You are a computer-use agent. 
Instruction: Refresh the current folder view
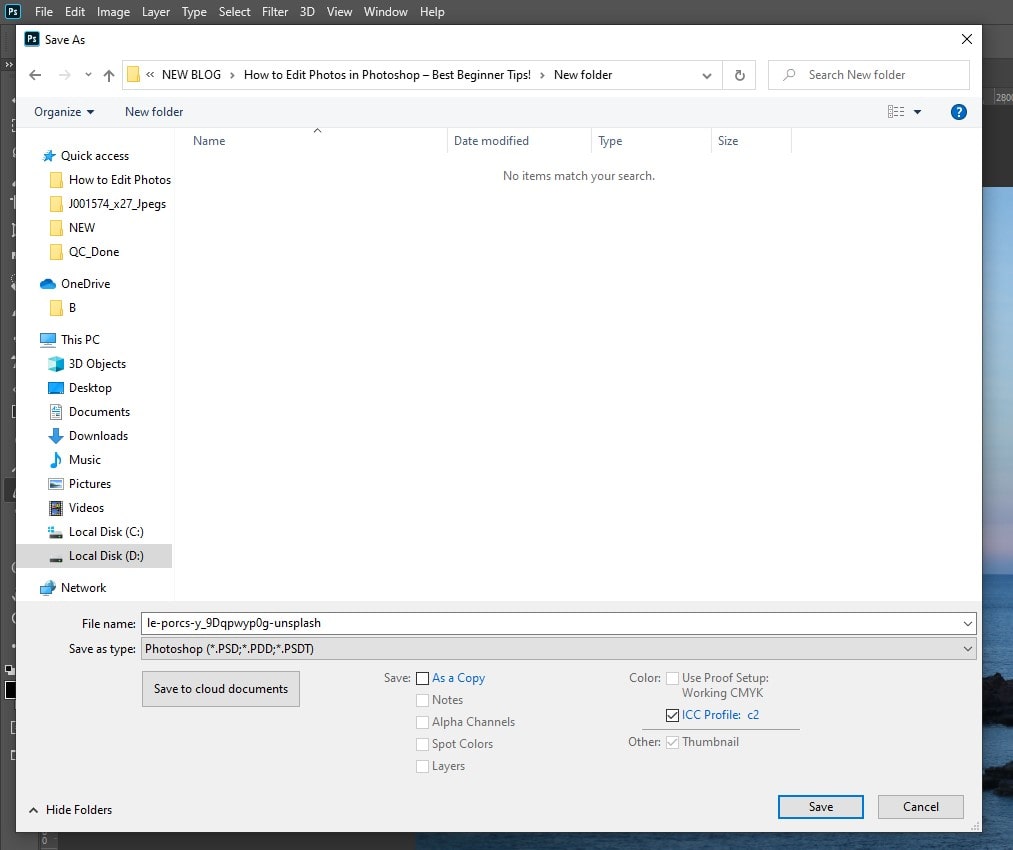[739, 75]
